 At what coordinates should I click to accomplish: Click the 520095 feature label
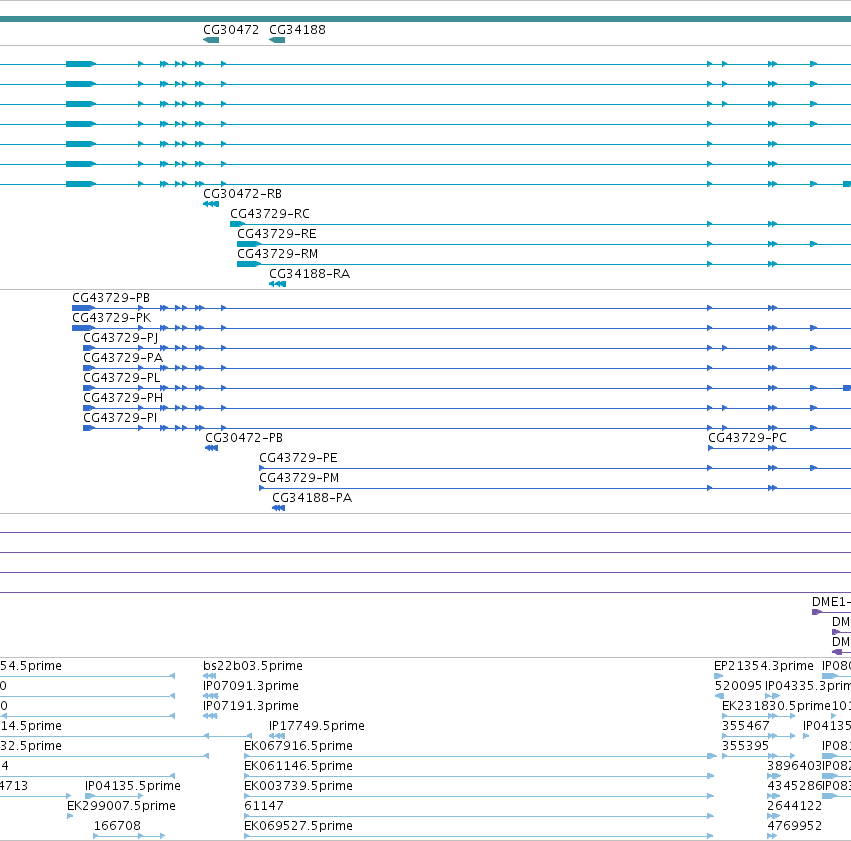click(739, 686)
